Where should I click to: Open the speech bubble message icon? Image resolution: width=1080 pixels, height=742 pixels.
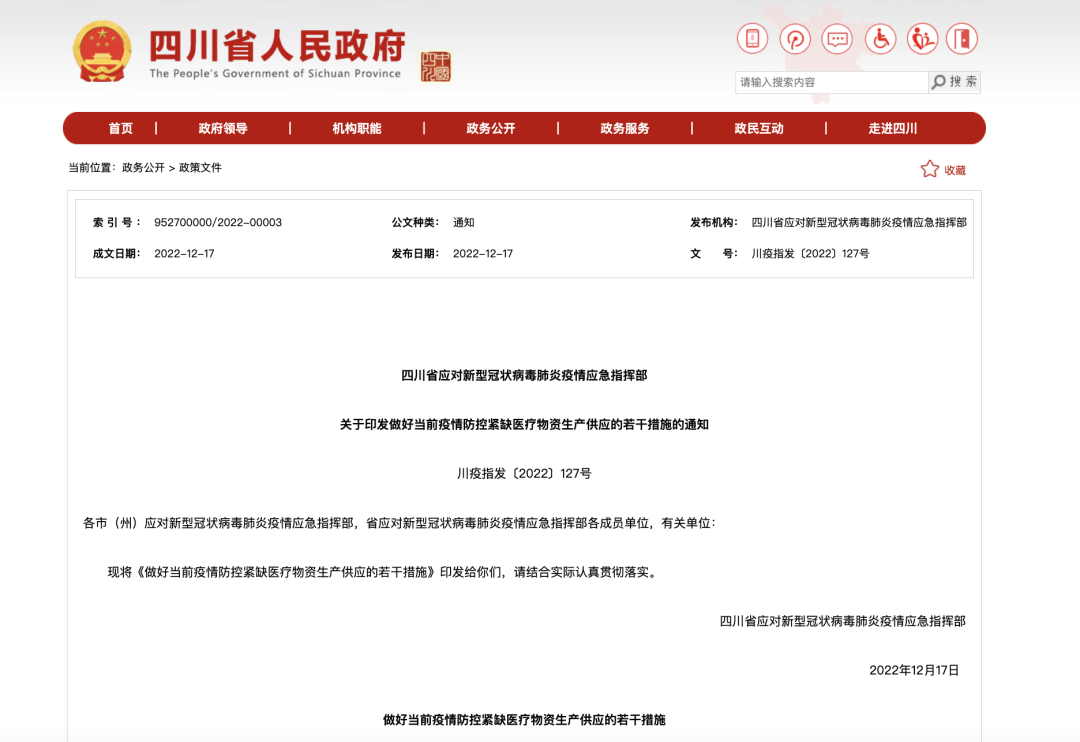(837, 39)
